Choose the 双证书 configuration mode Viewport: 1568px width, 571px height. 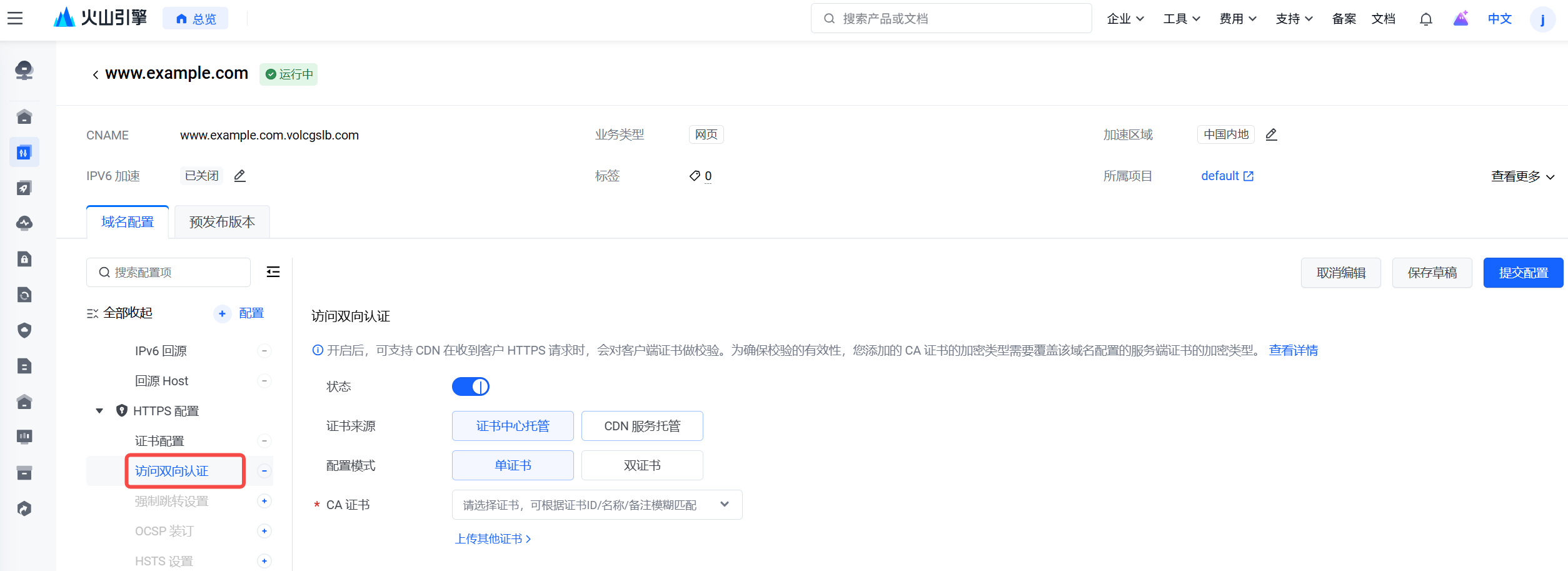tap(641, 465)
